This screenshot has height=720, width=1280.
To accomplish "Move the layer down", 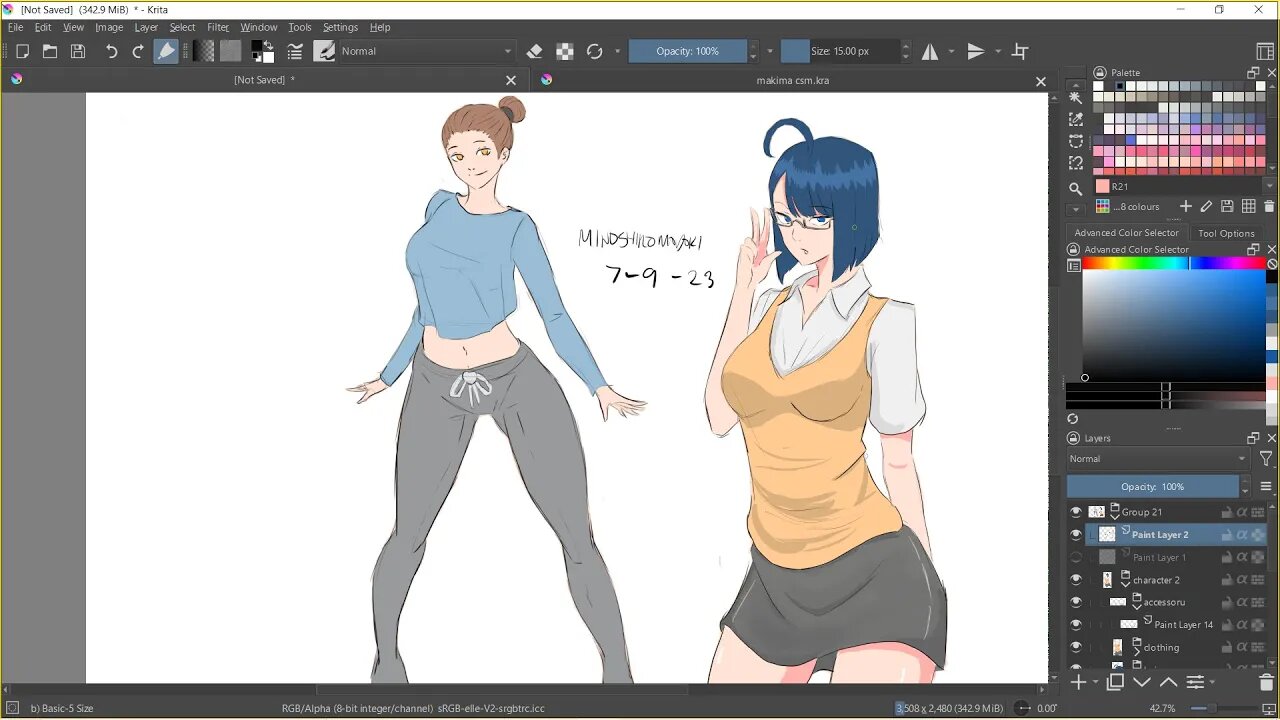I will 1142,682.
